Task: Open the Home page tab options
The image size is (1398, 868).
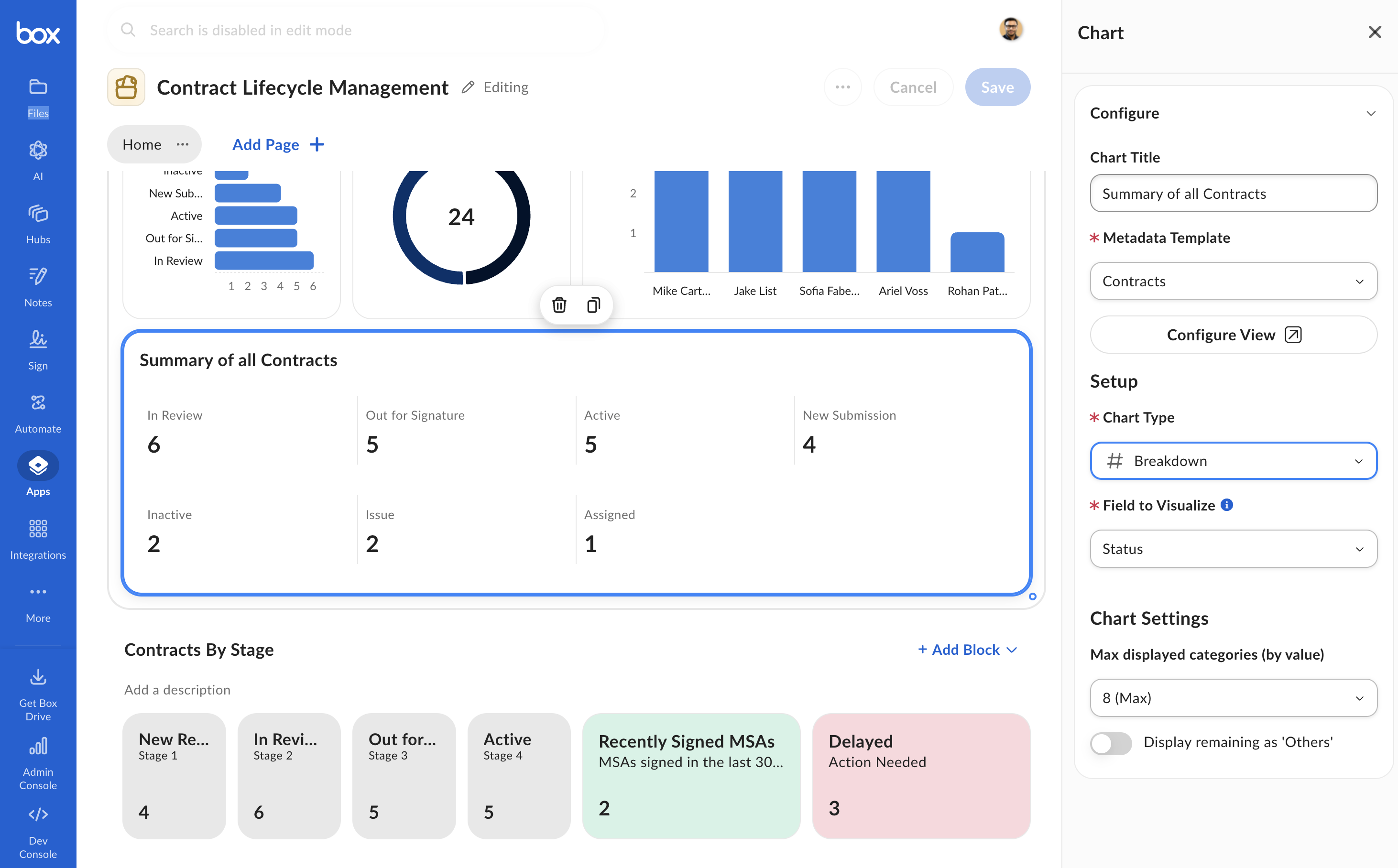Action: click(x=183, y=144)
